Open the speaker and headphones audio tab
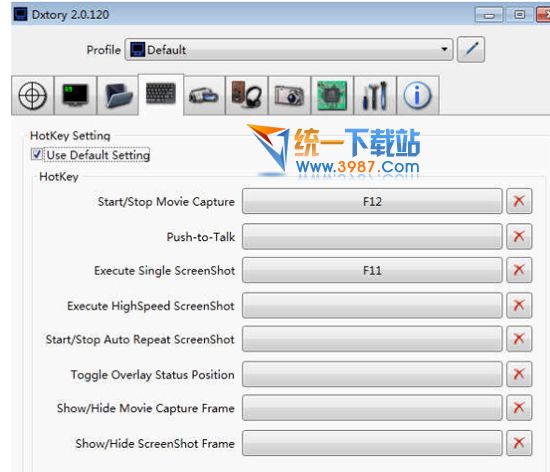 tap(247, 95)
